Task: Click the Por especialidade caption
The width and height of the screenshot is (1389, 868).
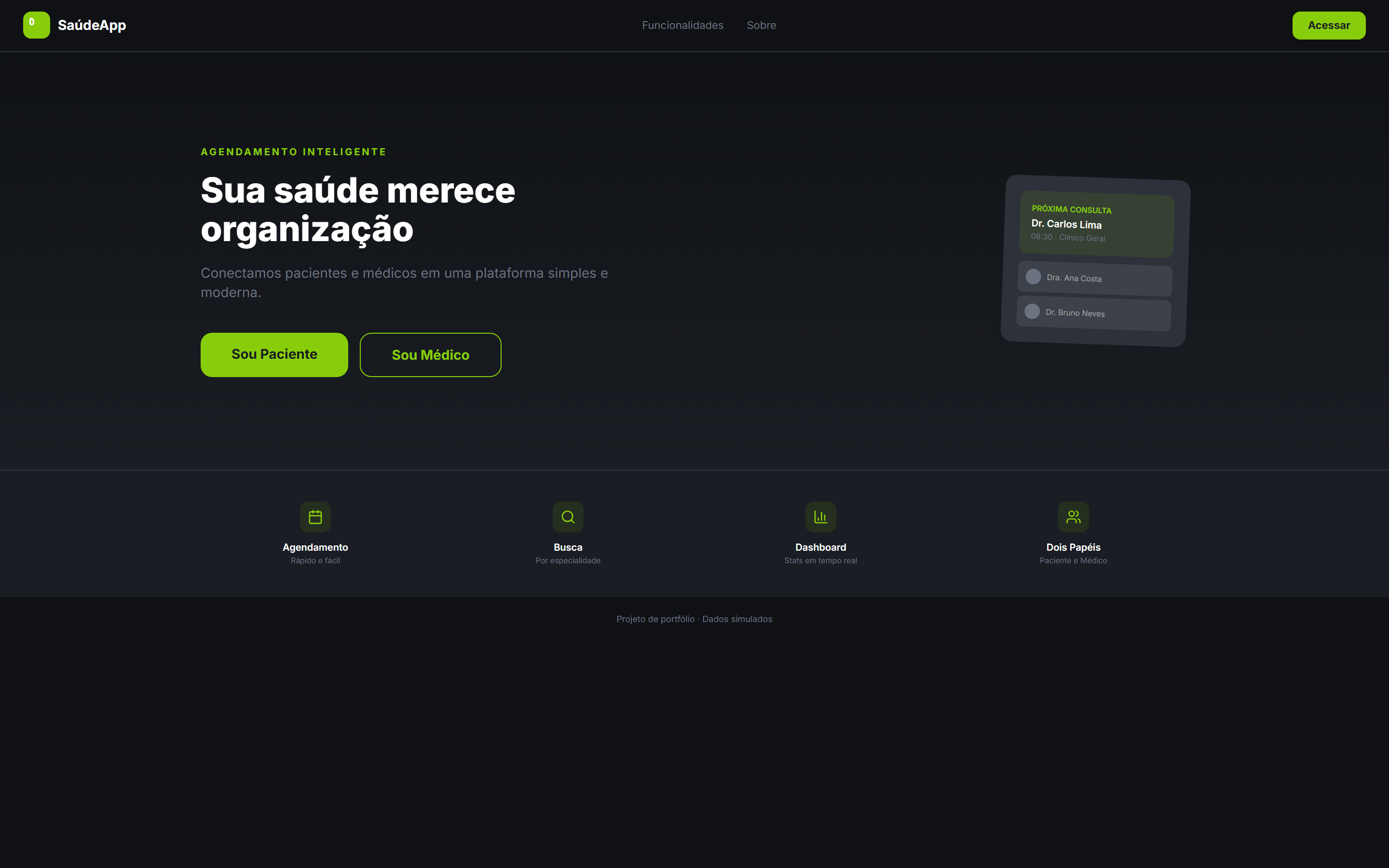Action: point(568,560)
